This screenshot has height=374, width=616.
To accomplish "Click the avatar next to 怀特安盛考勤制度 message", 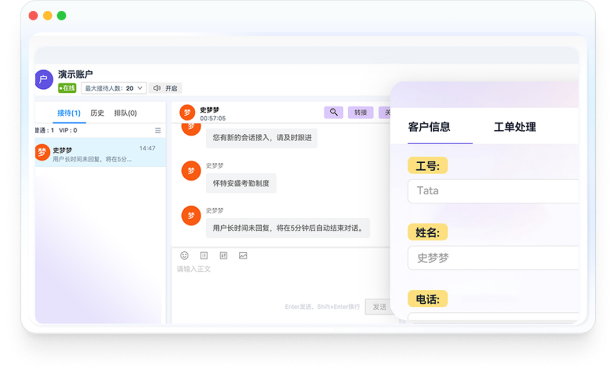I will tap(191, 171).
